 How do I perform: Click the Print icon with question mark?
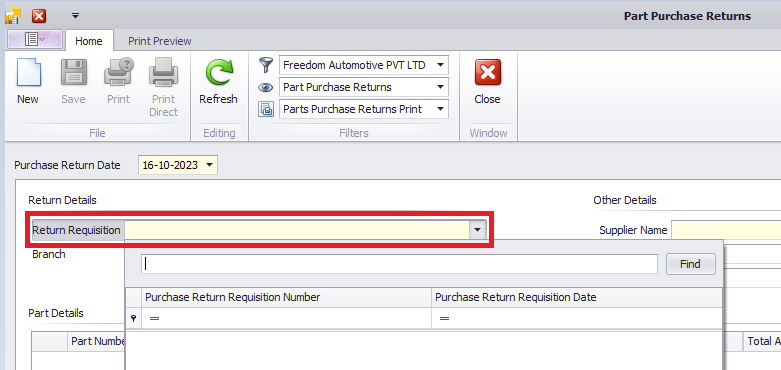pos(119,72)
